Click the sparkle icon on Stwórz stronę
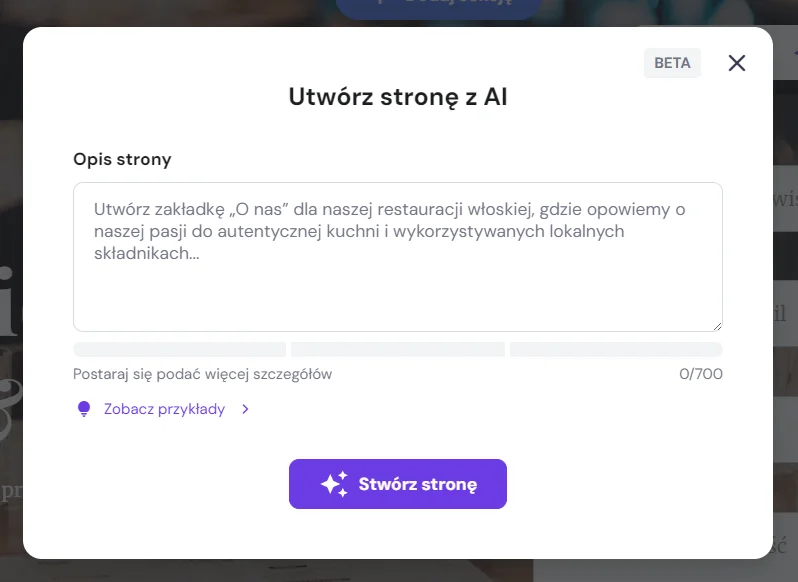The image size is (798, 582). (x=334, y=484)
